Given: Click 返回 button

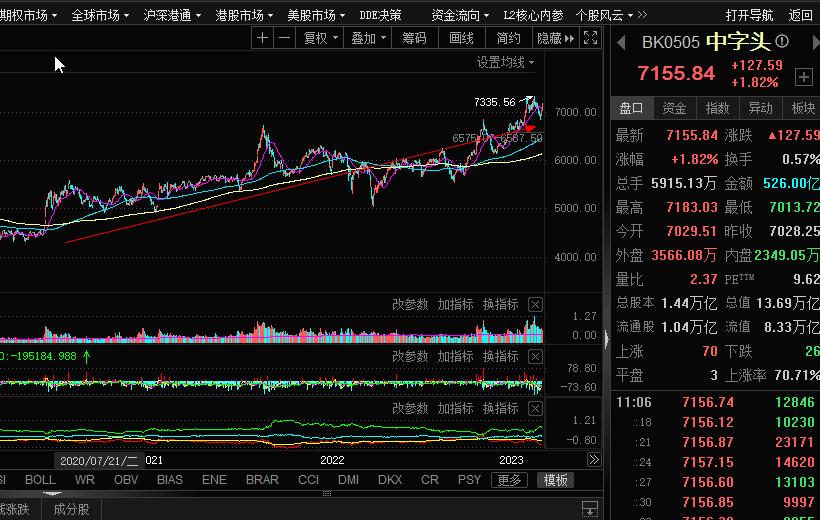Looking at the screenshot, I should (x=801, y=16).
